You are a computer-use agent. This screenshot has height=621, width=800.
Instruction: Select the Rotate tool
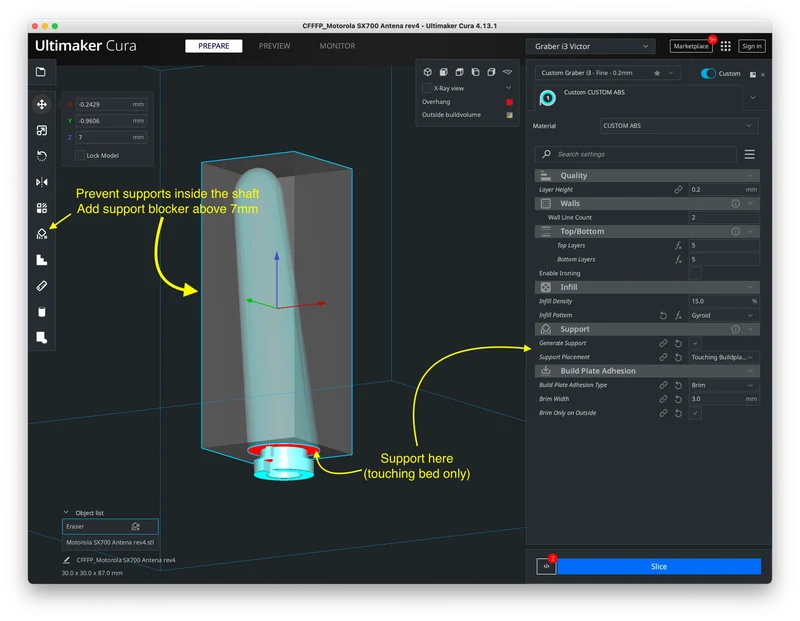42,156
